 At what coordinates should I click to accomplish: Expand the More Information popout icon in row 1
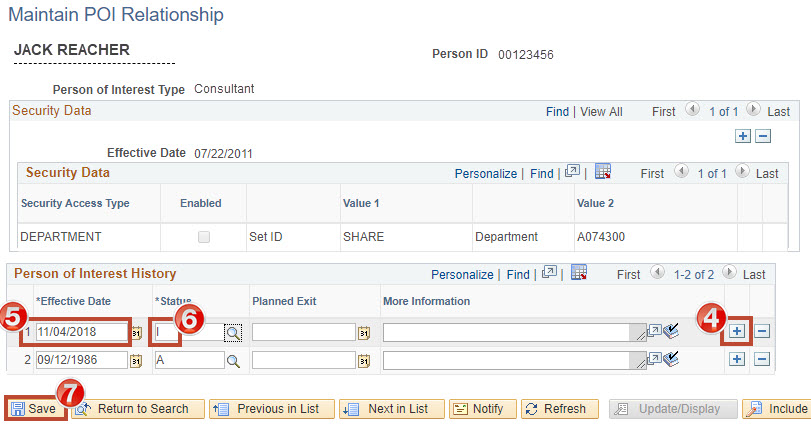654,331
